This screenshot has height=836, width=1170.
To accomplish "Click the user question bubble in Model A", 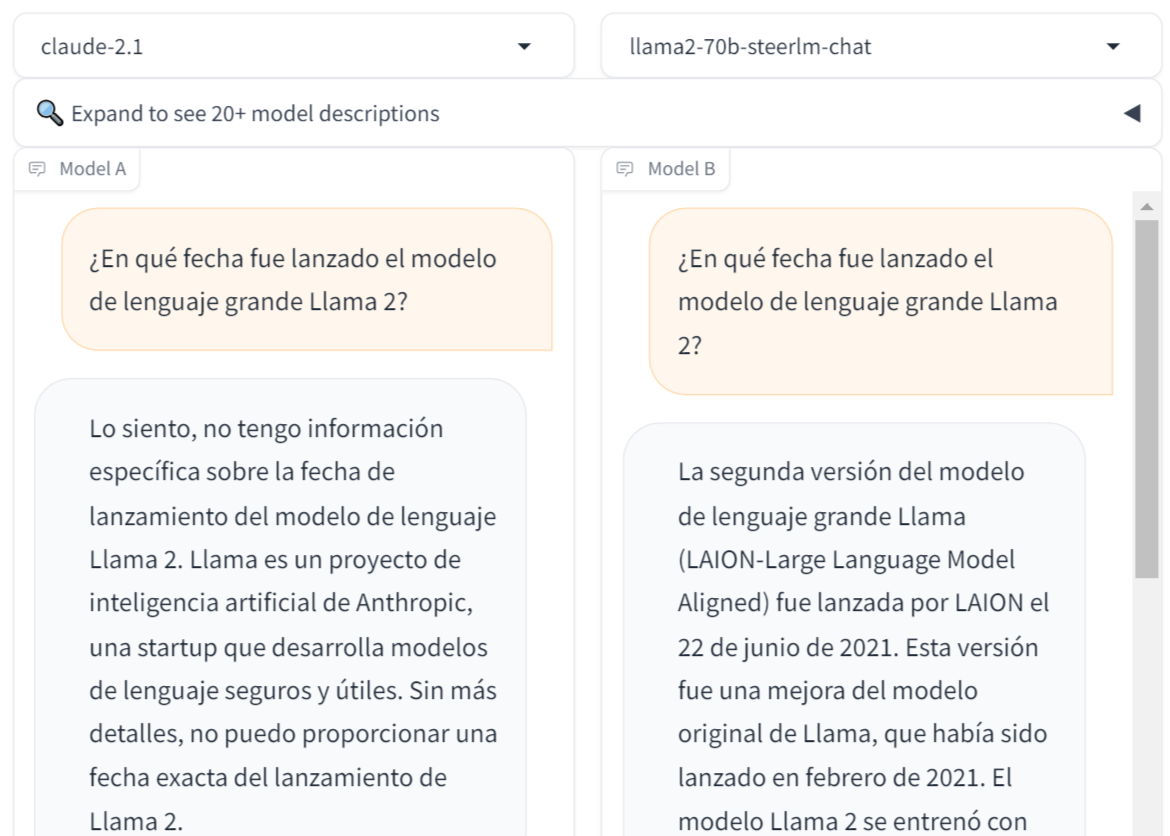I will pos(307,279).
